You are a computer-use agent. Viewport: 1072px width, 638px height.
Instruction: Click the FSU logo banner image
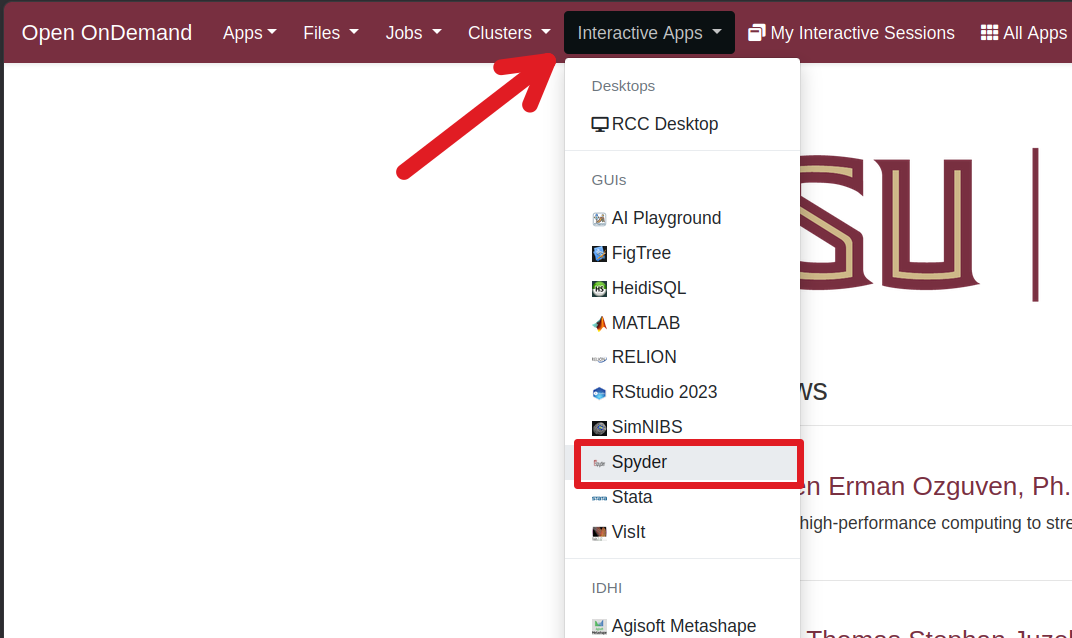(x=920, y=224)
